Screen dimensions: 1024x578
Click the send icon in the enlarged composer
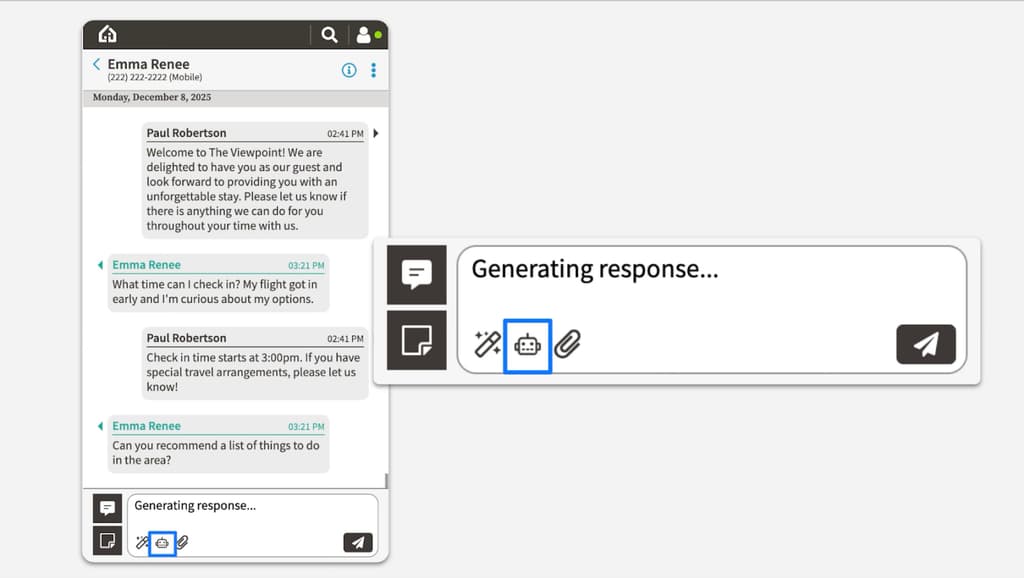click(x=926, y=343)
